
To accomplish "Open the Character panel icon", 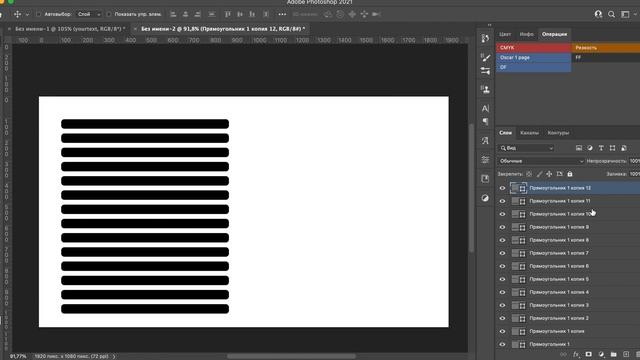I will pos(485,108).
